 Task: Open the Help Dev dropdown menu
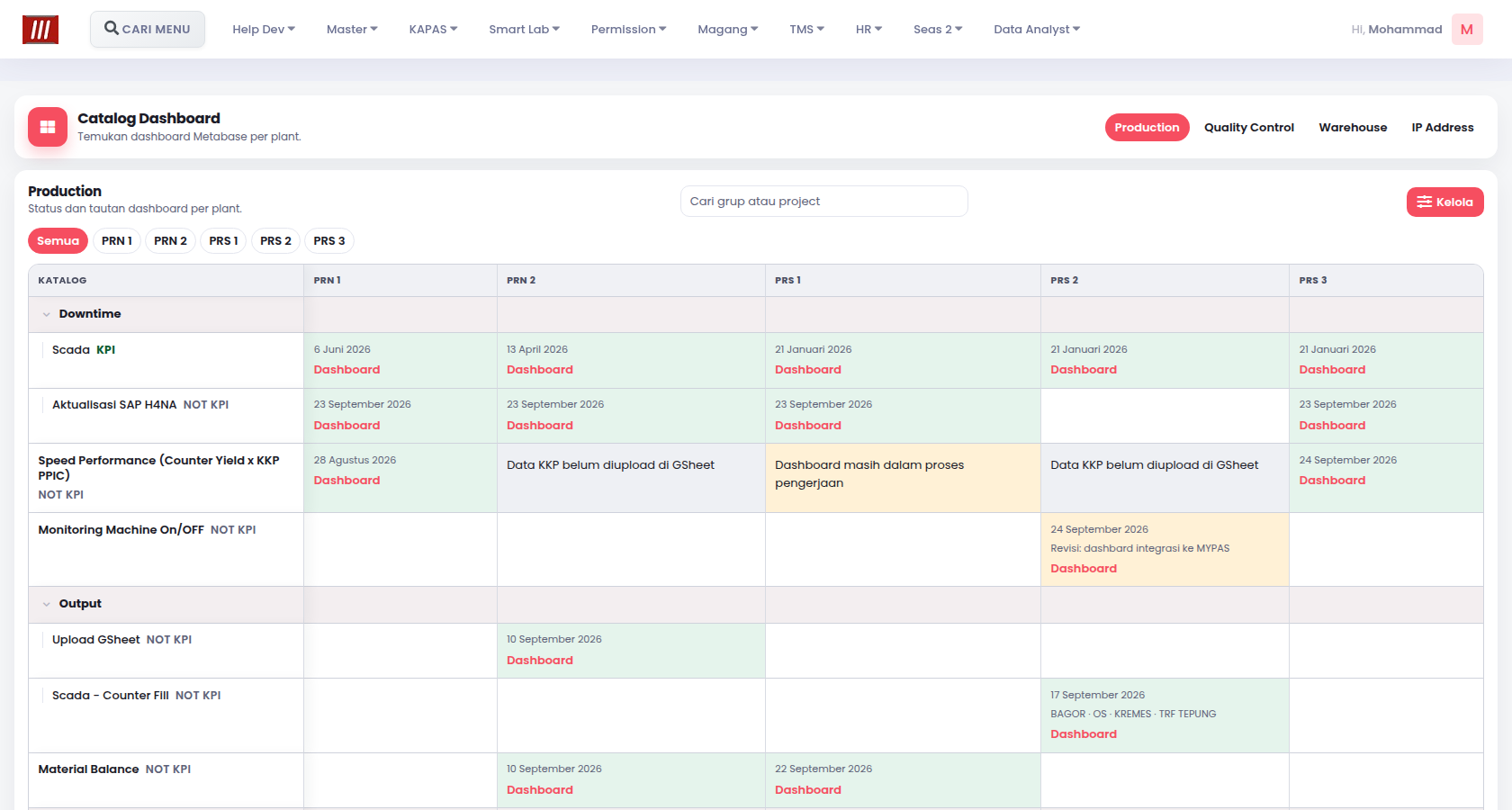264,29
